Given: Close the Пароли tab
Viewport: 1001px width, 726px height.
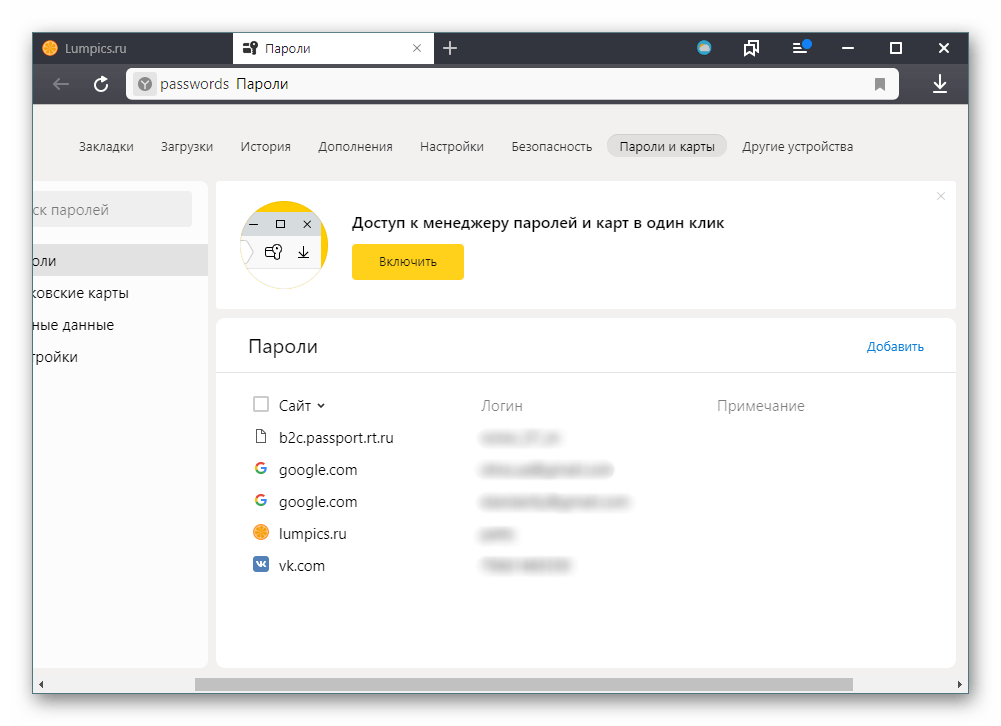Looking at the screenshot, I should (417, 48).
